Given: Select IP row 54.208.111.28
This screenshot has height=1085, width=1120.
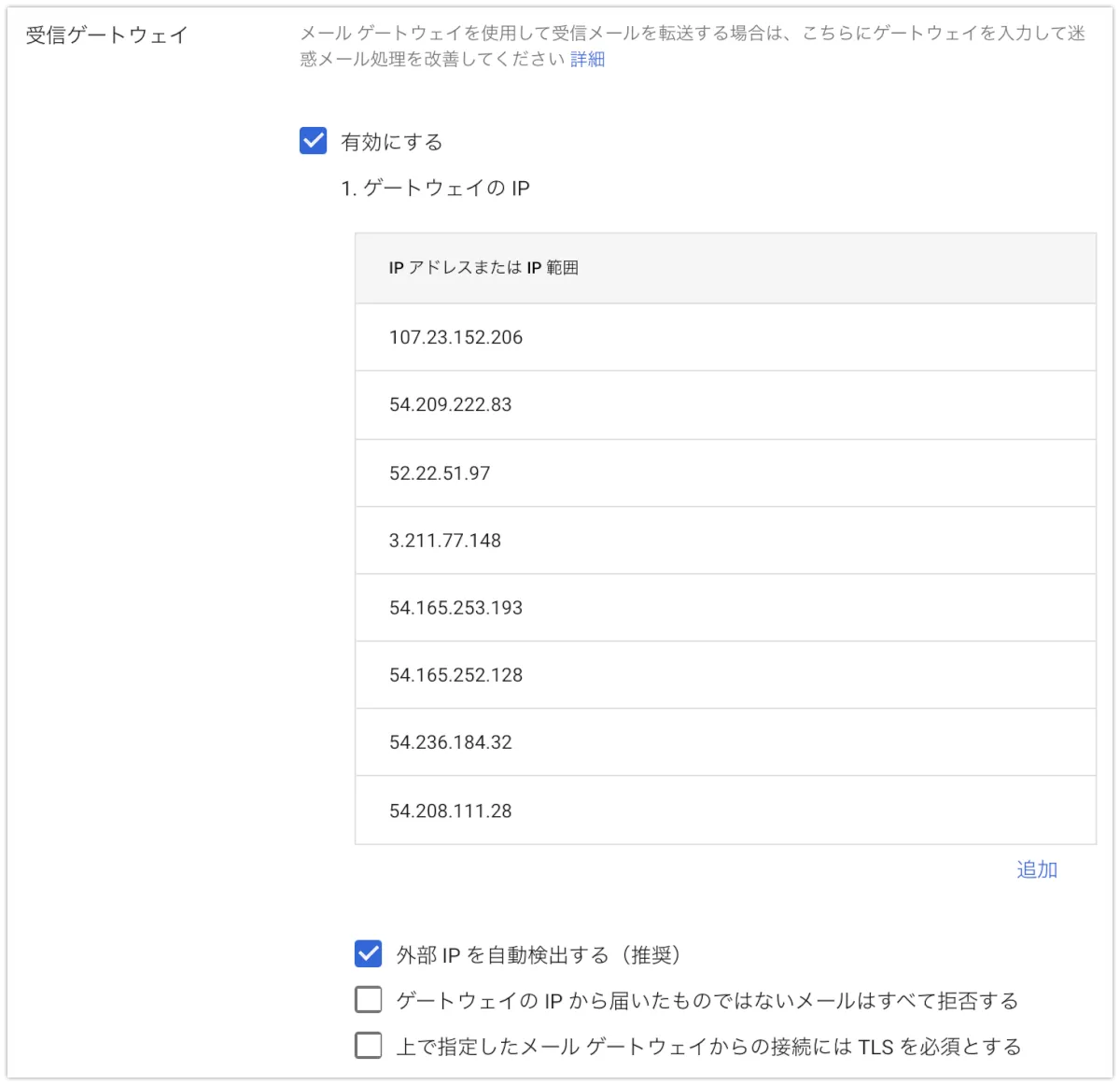Looking at the screenshot, I should (450, 810).
